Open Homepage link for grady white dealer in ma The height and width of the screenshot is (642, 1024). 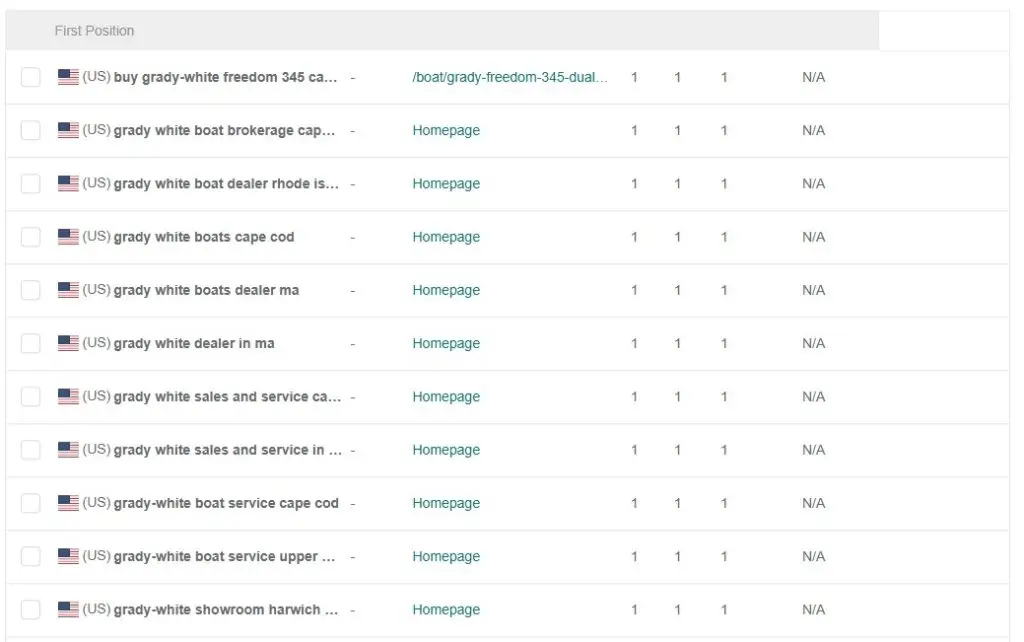pyautogui.click(x=446, y=343)
